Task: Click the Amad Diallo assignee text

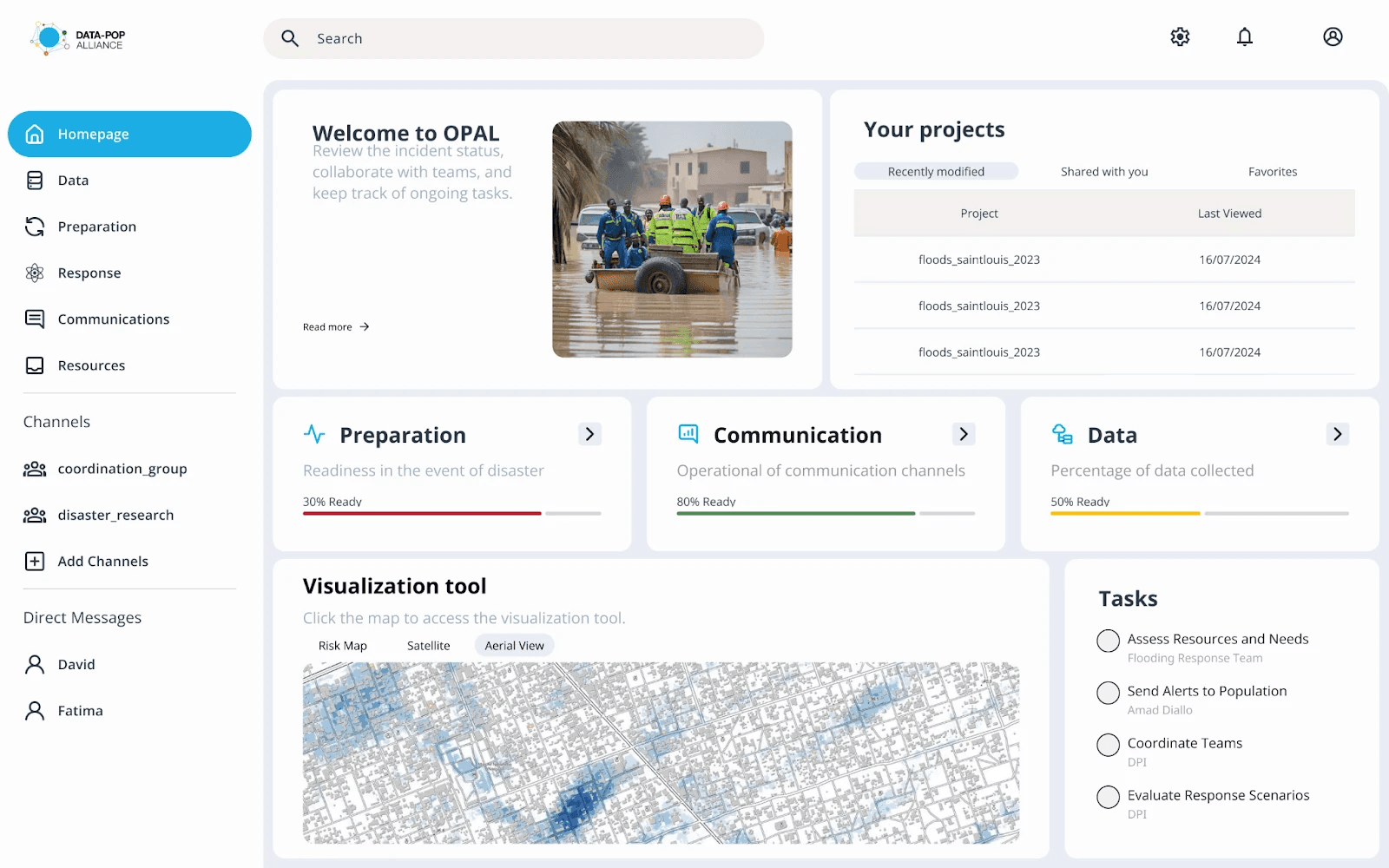Action: pos(1160,710)
